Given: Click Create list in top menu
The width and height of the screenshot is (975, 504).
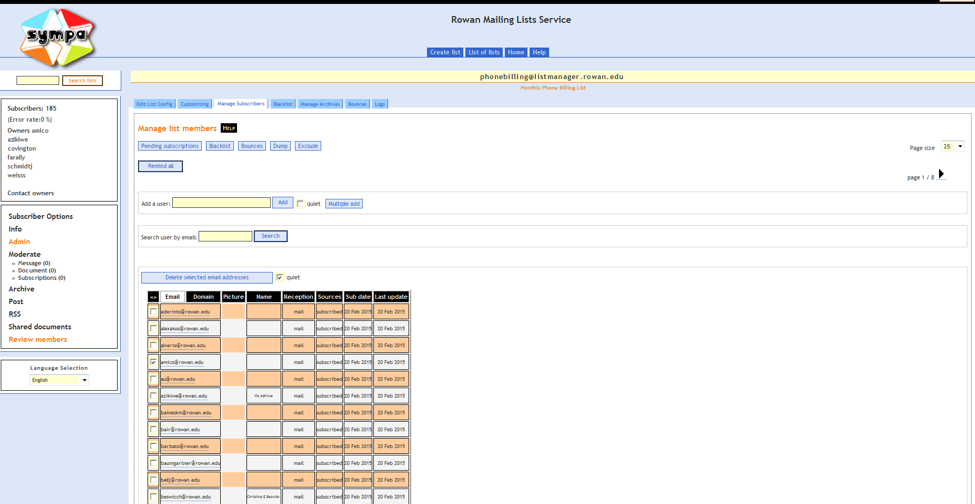Looking at the screenshot, I should pyautogui.click(x=445, y=52).
